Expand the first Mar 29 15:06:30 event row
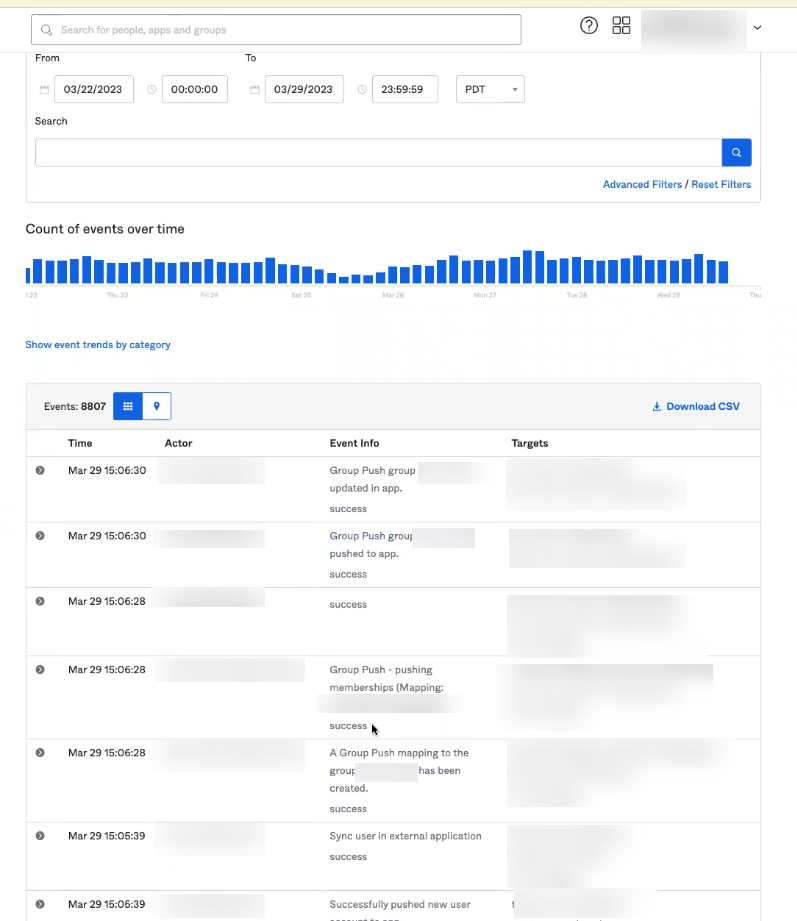Image resolution: width=797 pixels, height=921 pixels. pyautogui.click(x=40, y=470)
